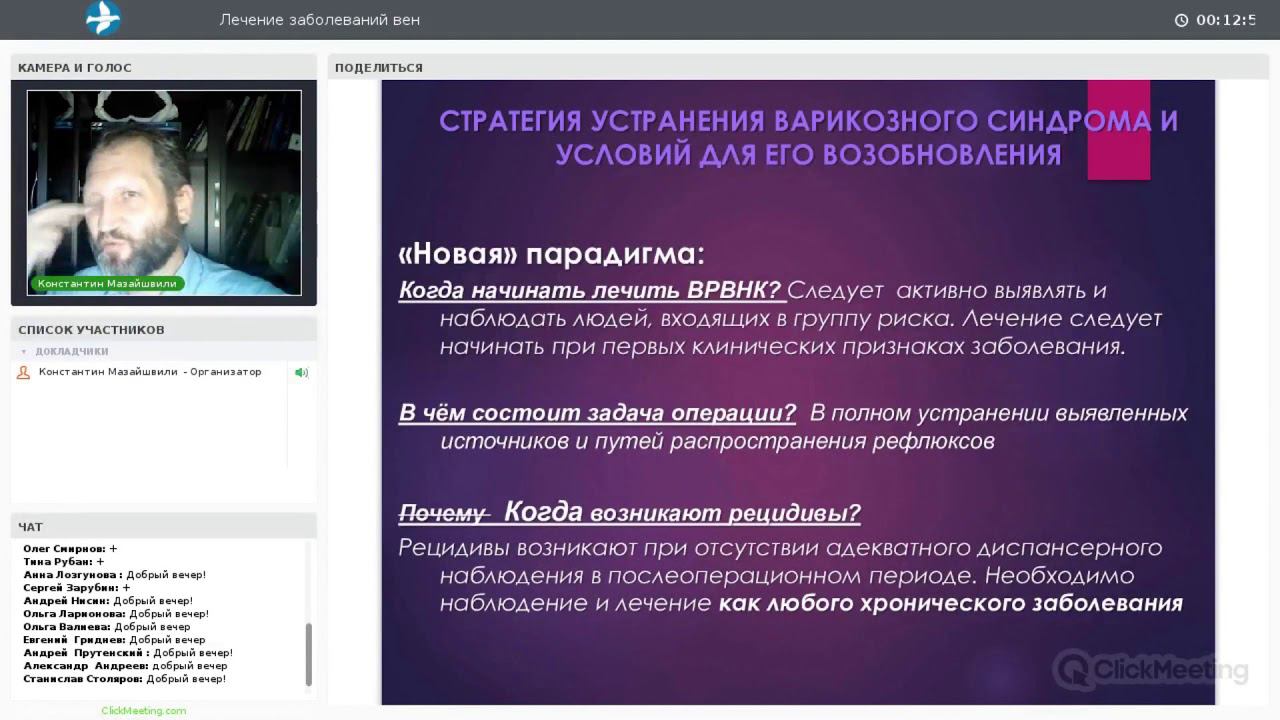Click chat message from Сергей Зарубин
Image resolution: width=1280 pixels, height=720 pixels.
[x=77, y=588]
